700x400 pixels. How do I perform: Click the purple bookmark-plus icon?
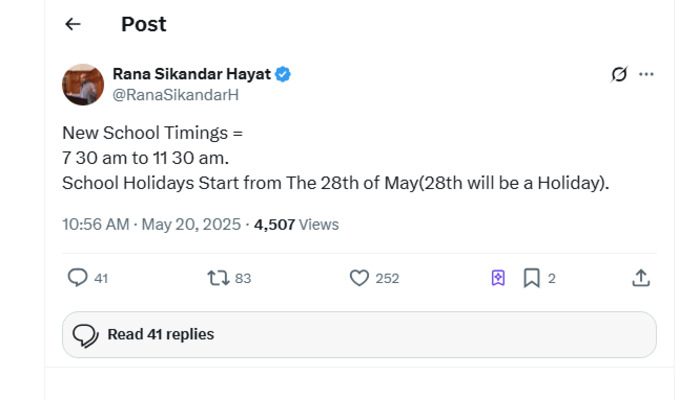click(x=498, y=278)
